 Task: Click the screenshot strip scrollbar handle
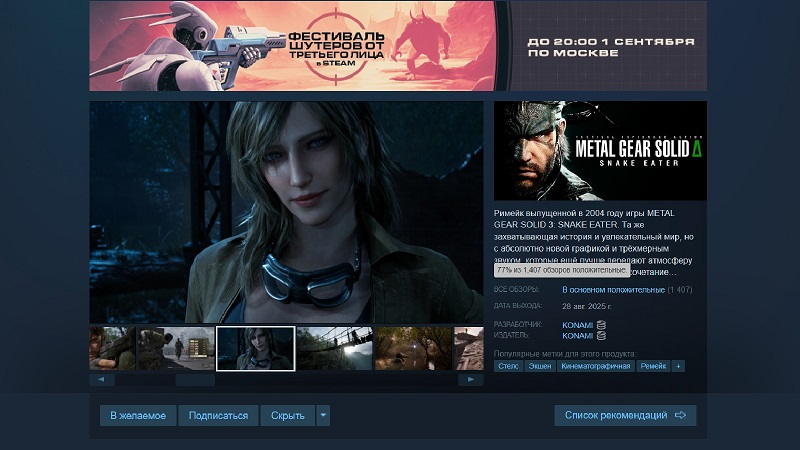coord(195,380)
